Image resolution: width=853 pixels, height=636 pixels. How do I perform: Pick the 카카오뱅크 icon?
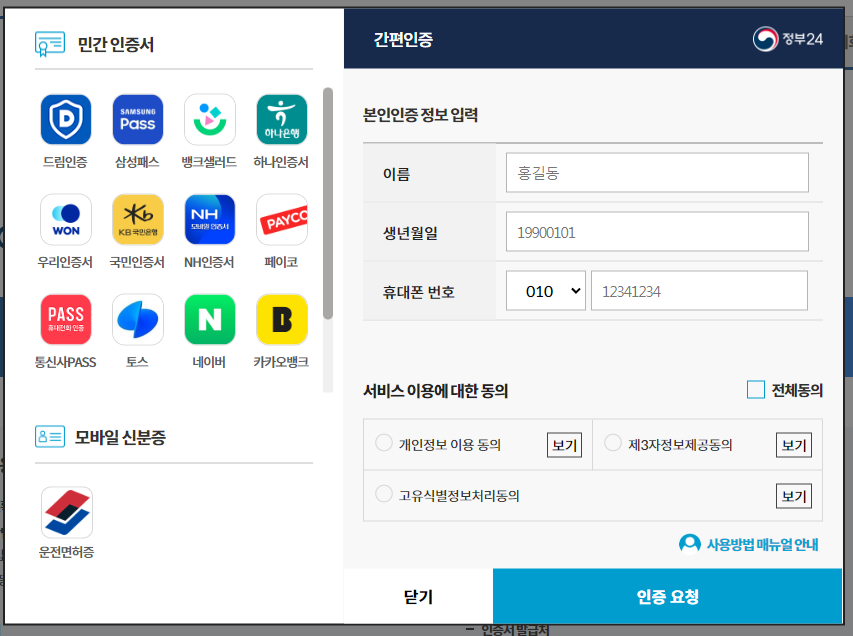tap(281, 319)
